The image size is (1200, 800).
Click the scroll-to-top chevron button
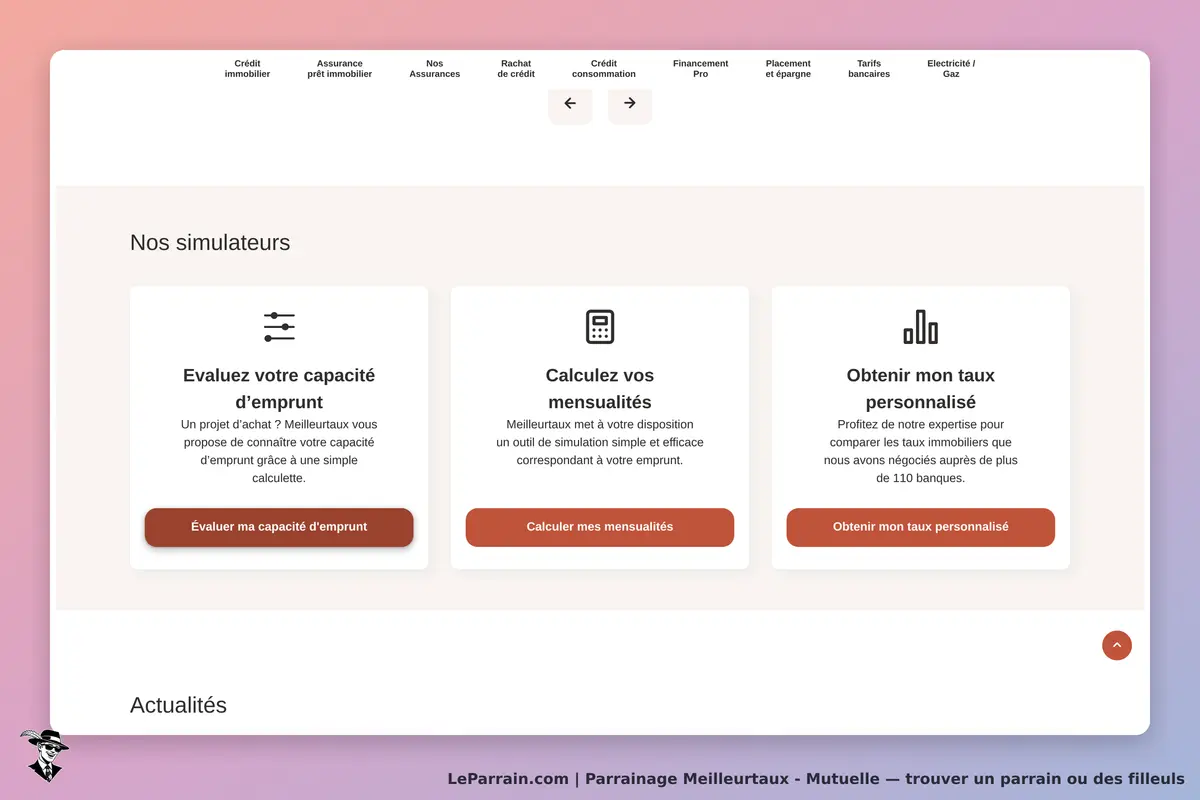[1117, 645]
